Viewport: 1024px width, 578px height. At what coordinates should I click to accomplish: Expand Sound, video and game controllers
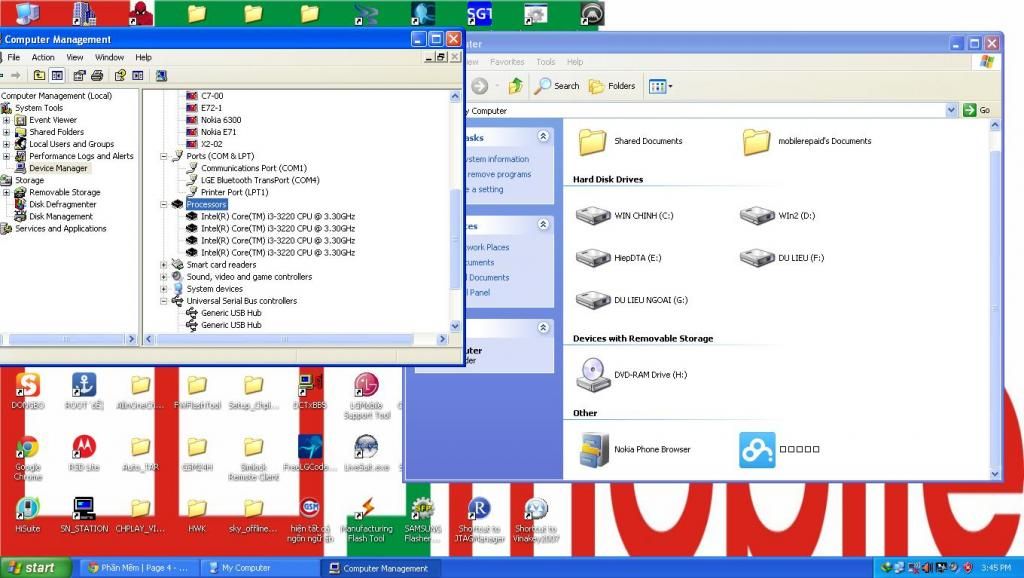click(164, 277)
